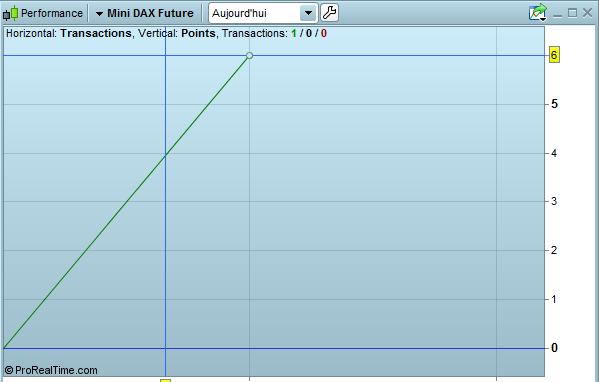
Task: Select the green curve endpoint circle marker
Action: 249,56
